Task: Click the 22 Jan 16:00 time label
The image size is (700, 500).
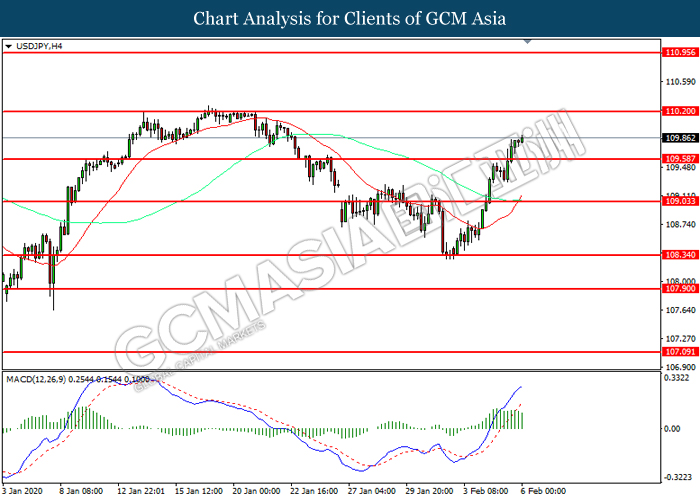Action: coord(314,491)
